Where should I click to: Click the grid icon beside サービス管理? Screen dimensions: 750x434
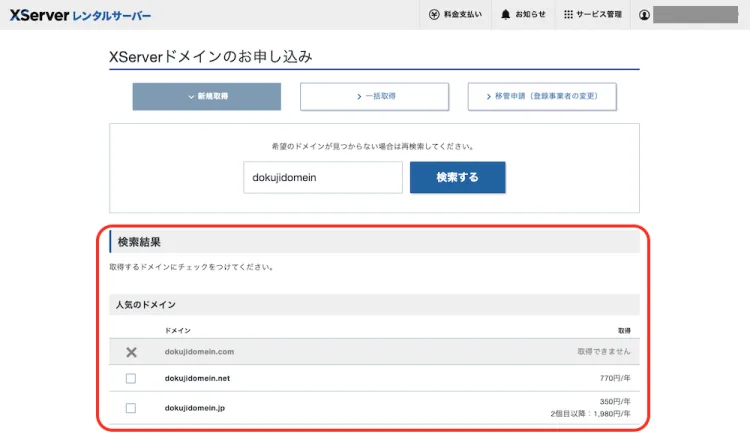(568, 15)
